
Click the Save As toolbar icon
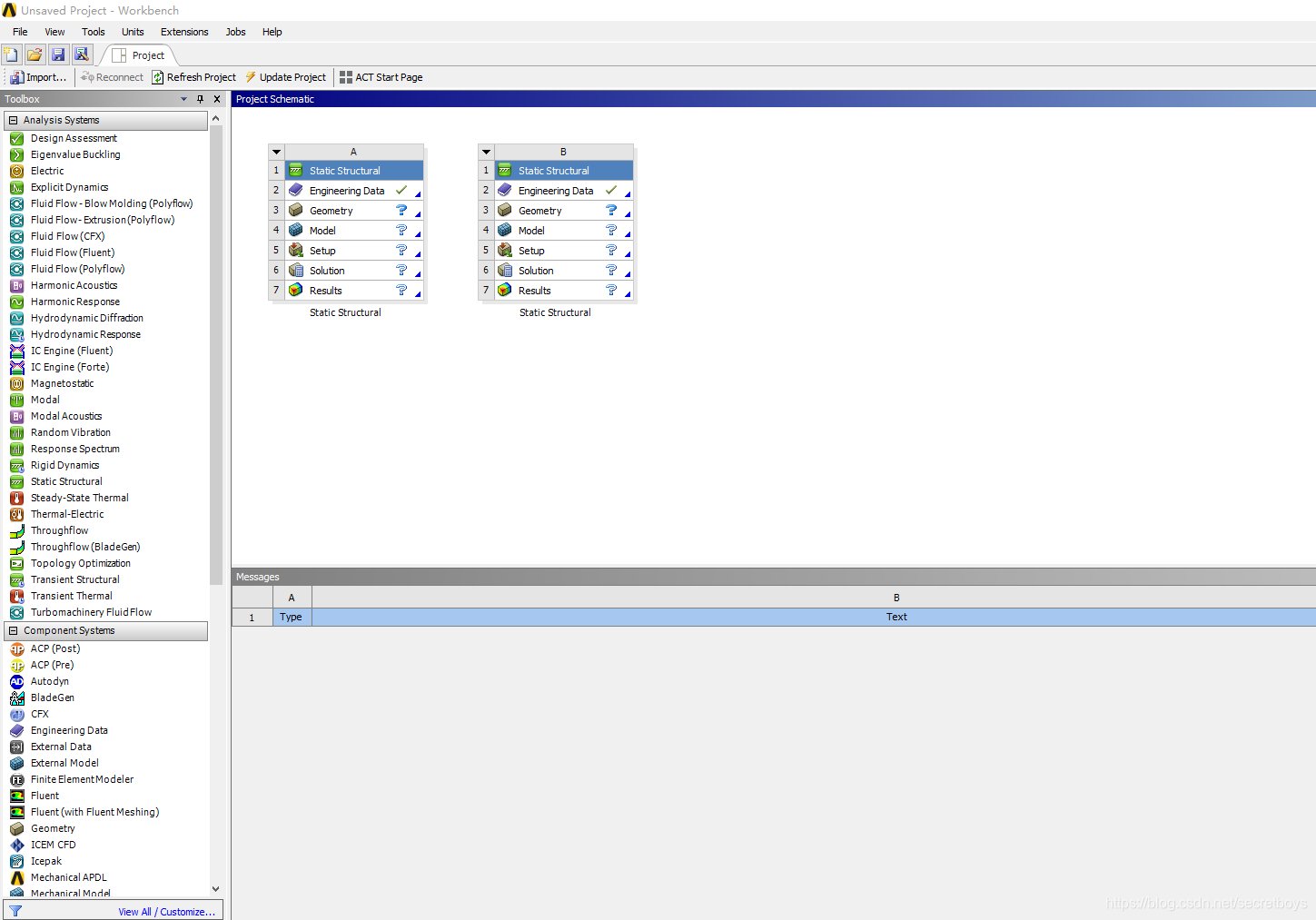tap(82, 54)
